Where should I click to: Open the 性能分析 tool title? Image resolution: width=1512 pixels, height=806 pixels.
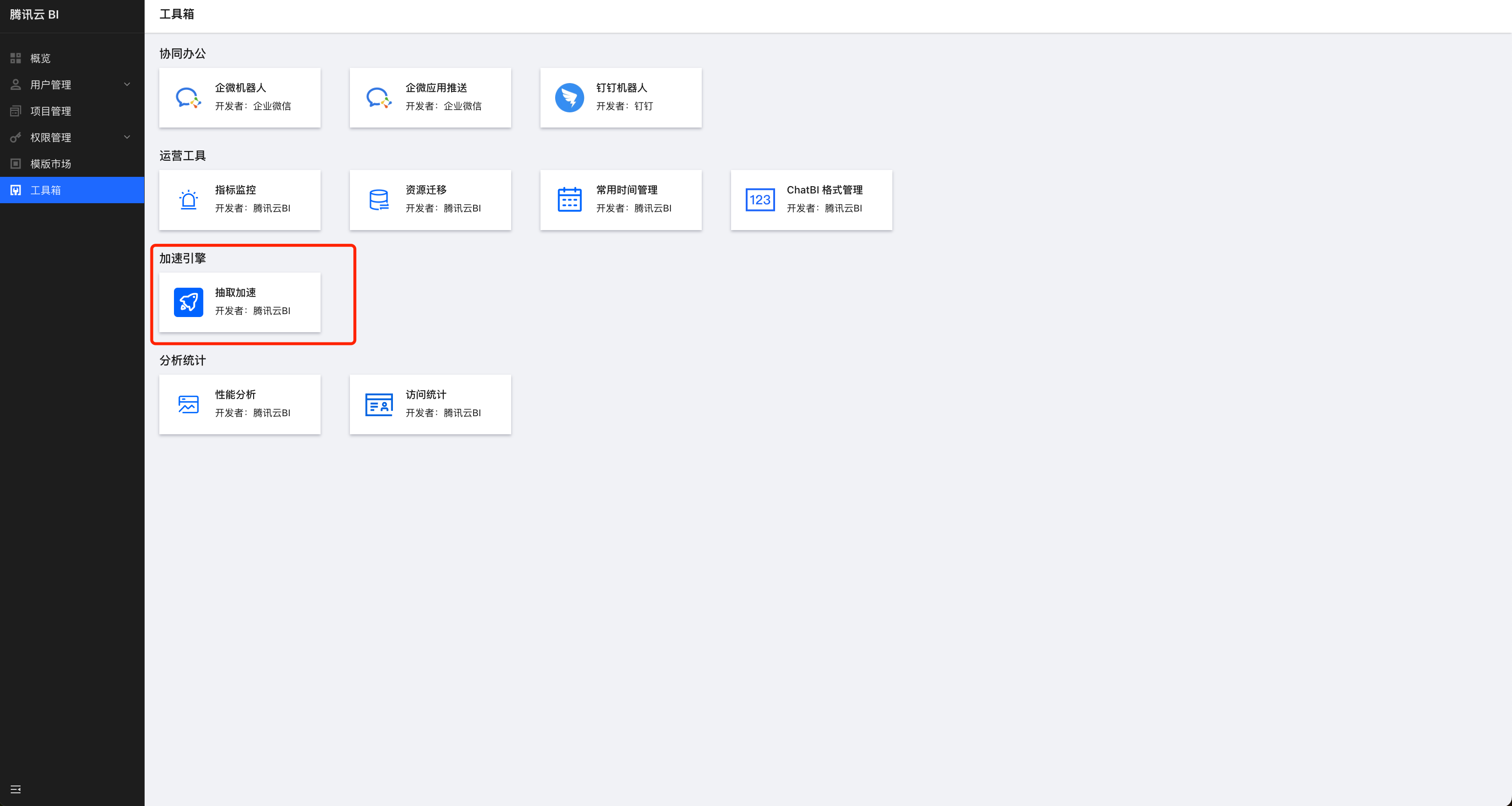pos(236,394)
